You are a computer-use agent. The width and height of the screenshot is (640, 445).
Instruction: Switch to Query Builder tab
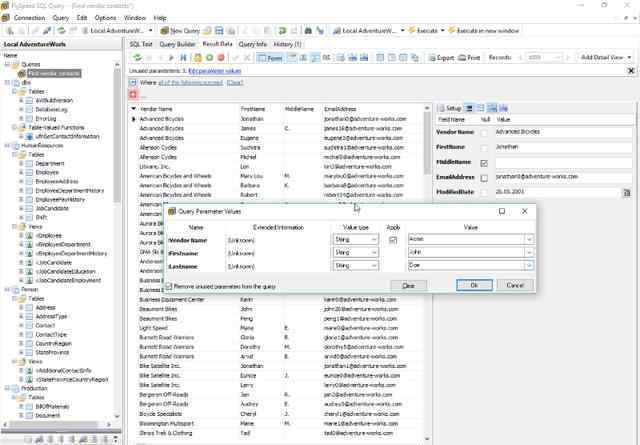tap(177, 44)
